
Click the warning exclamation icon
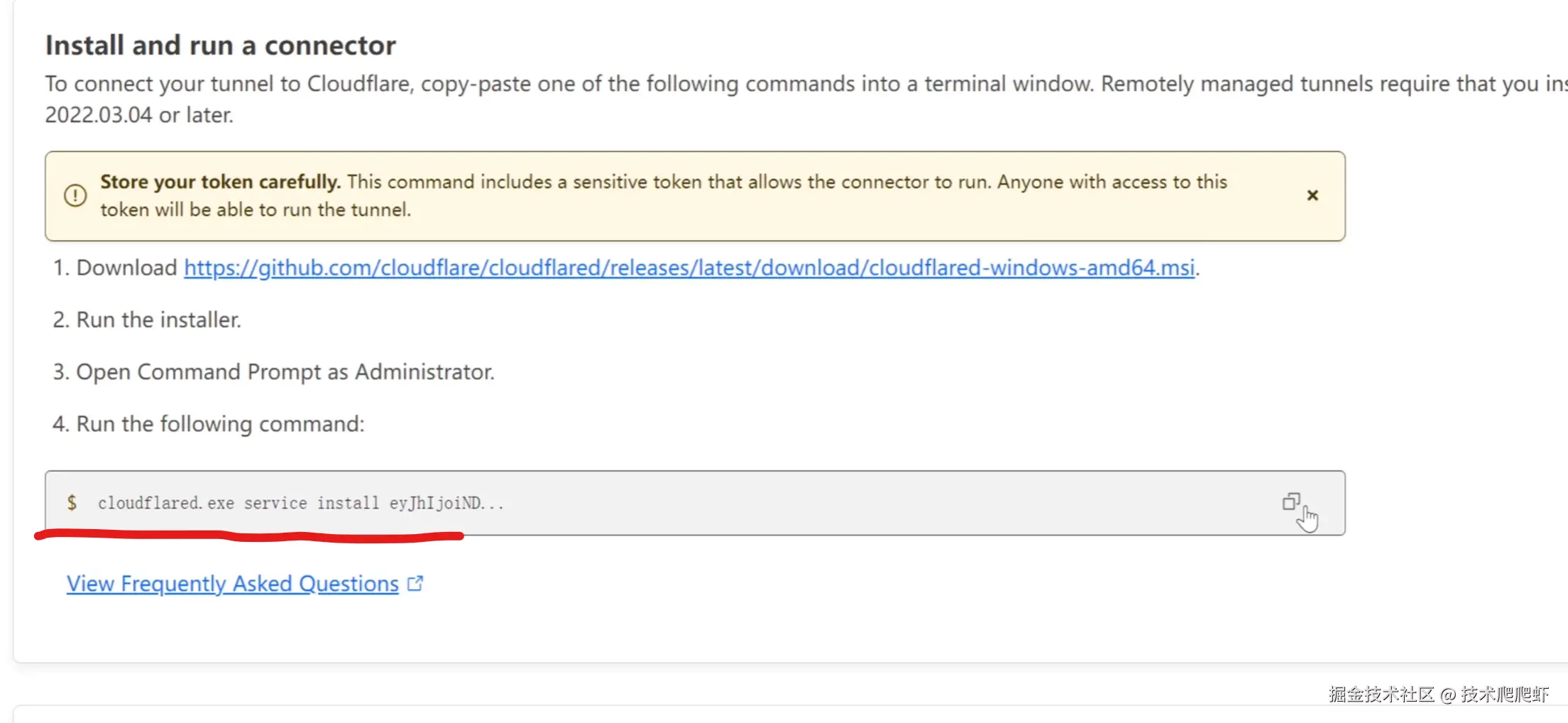(x=75, y=195)
